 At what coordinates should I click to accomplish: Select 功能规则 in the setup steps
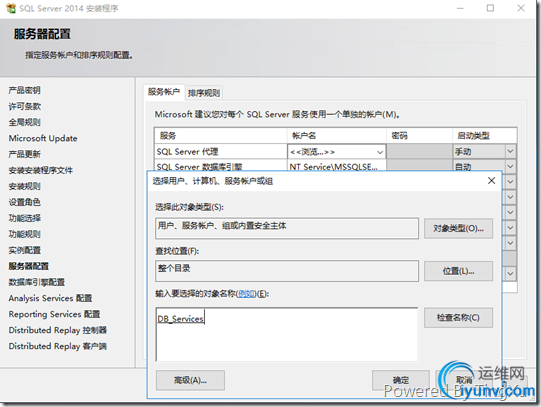[x=24, y=234]
